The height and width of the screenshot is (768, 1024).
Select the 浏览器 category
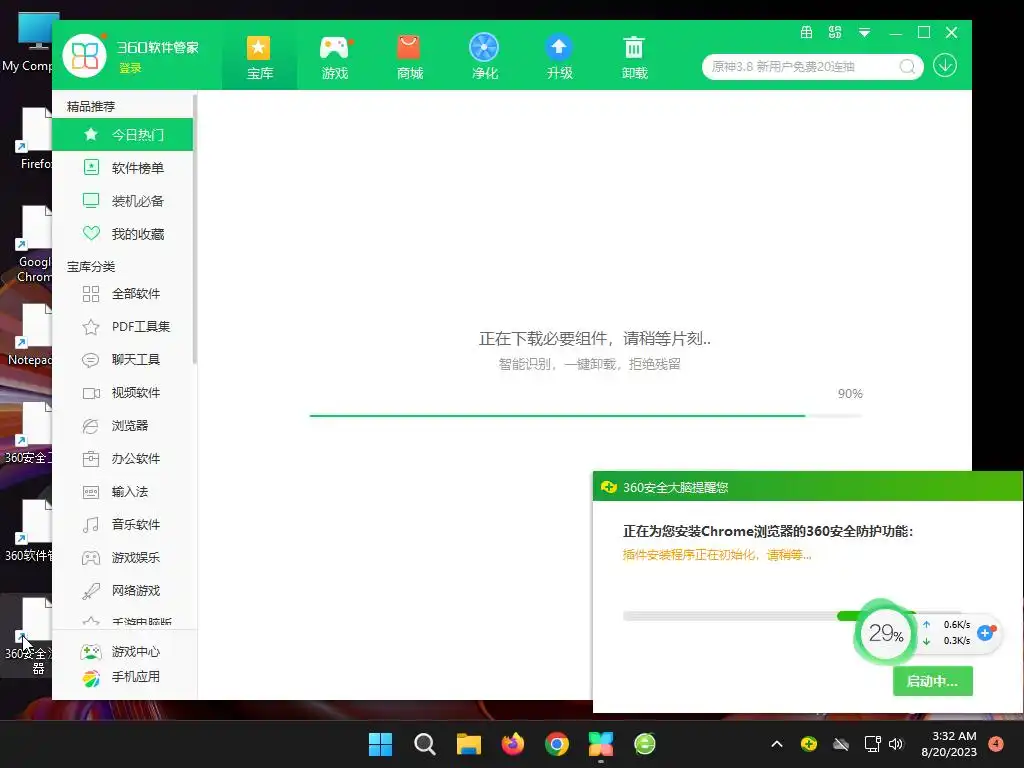click(123, 426)
